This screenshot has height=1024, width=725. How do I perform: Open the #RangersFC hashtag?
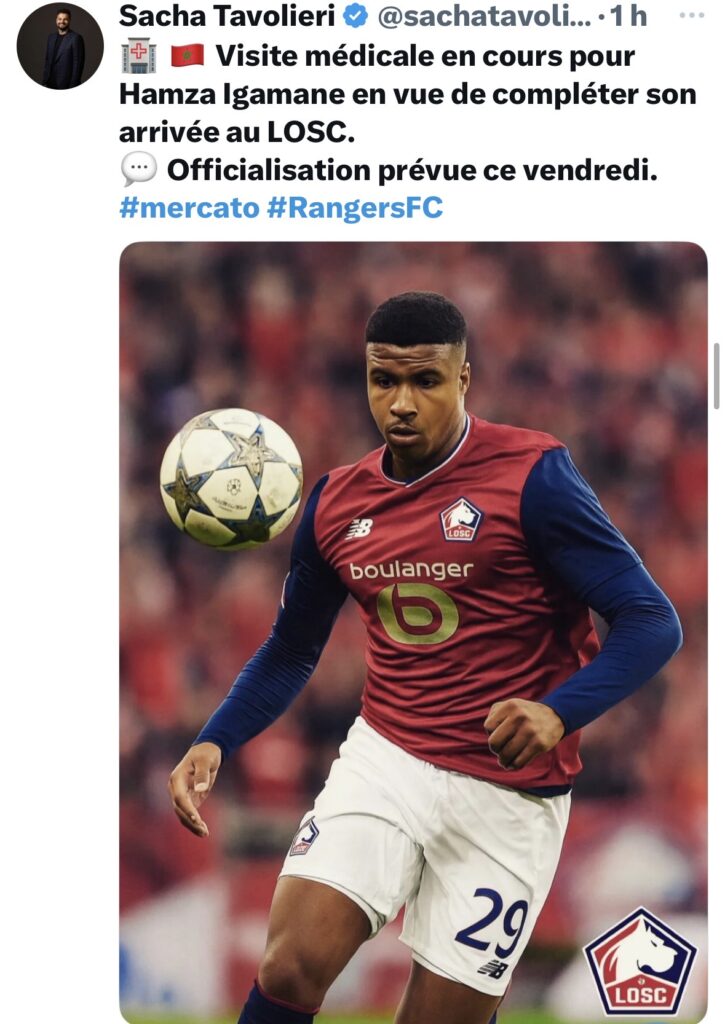355,208
